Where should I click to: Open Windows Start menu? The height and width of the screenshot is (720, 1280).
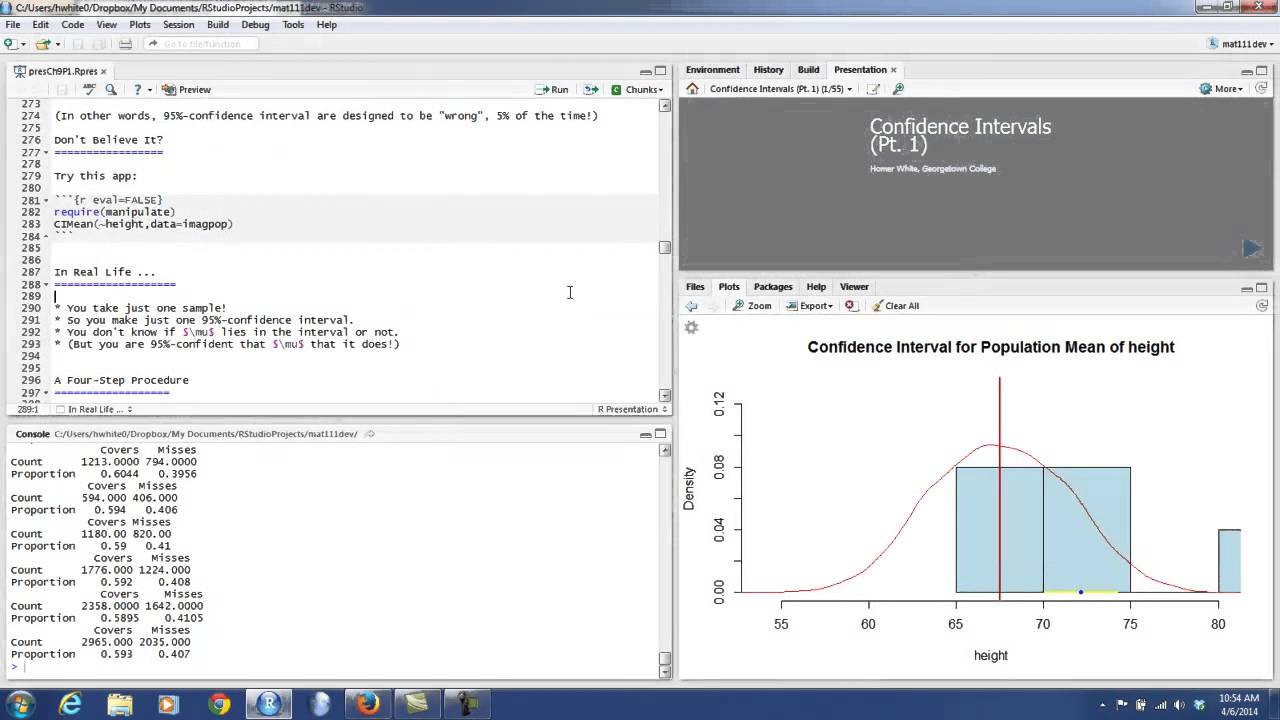click(x=20, y=704)
